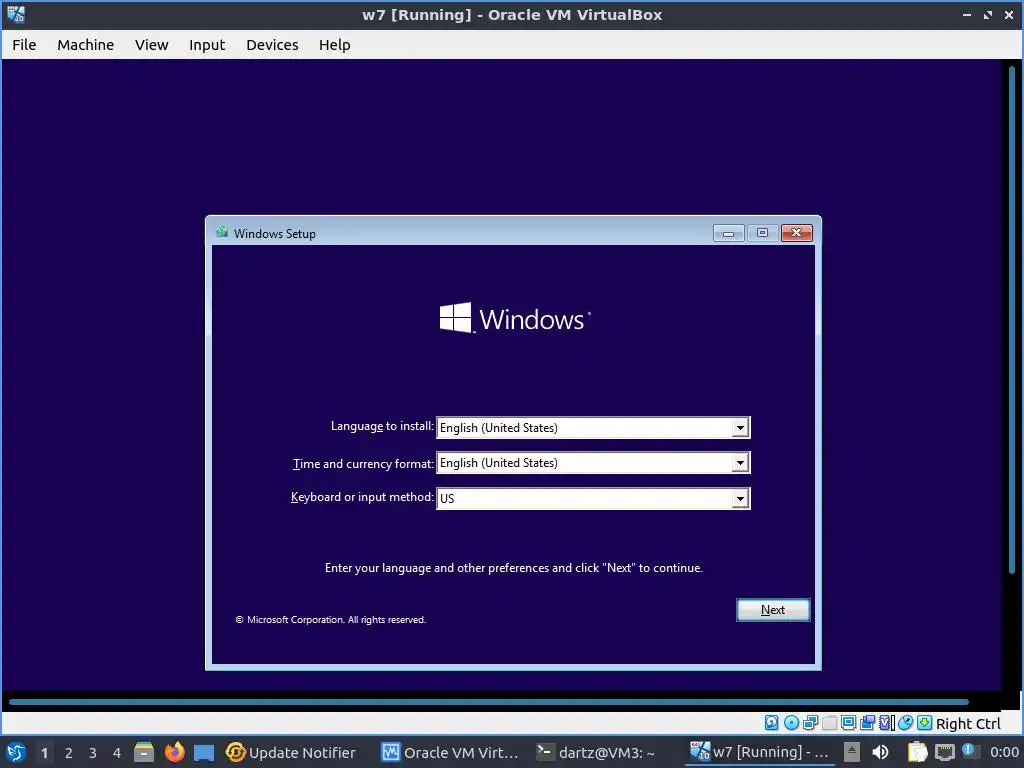Click the Right Ctrl host key label

click(x=968, y=724)
